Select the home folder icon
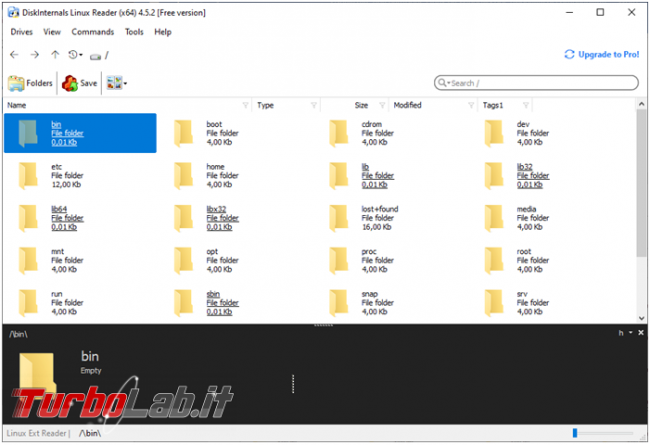The width and height of the screenshot is (650, 445). [x=183, y=176]
